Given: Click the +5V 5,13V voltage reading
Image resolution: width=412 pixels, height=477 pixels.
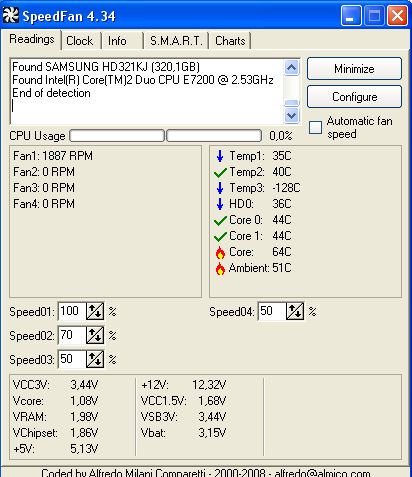Looking at the screenshot, I should [x=55, y=449].
